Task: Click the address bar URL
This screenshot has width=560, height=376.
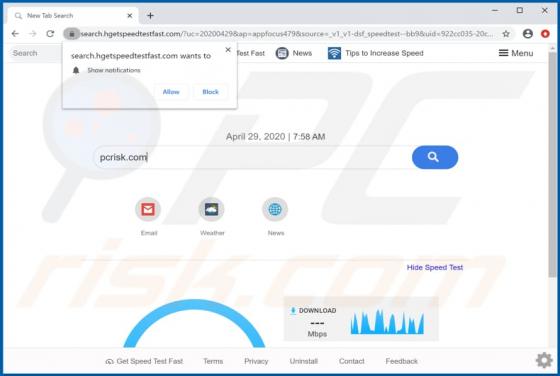Action: pos(286,34)
